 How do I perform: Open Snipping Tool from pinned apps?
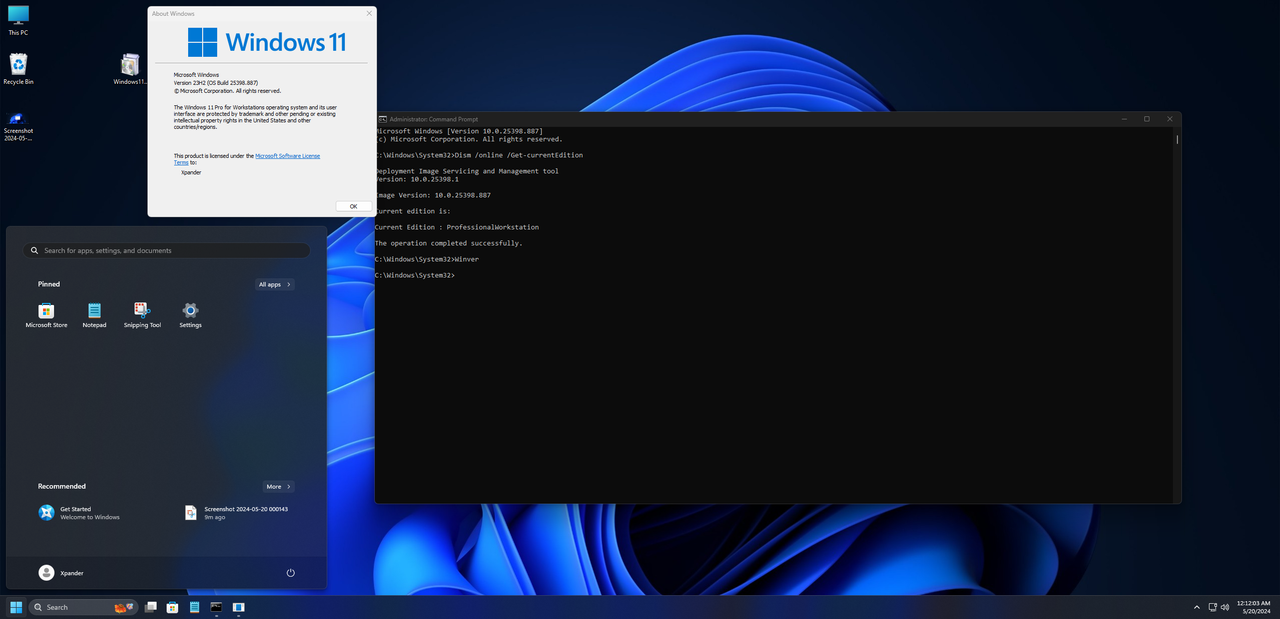click(x=142, y=315)
